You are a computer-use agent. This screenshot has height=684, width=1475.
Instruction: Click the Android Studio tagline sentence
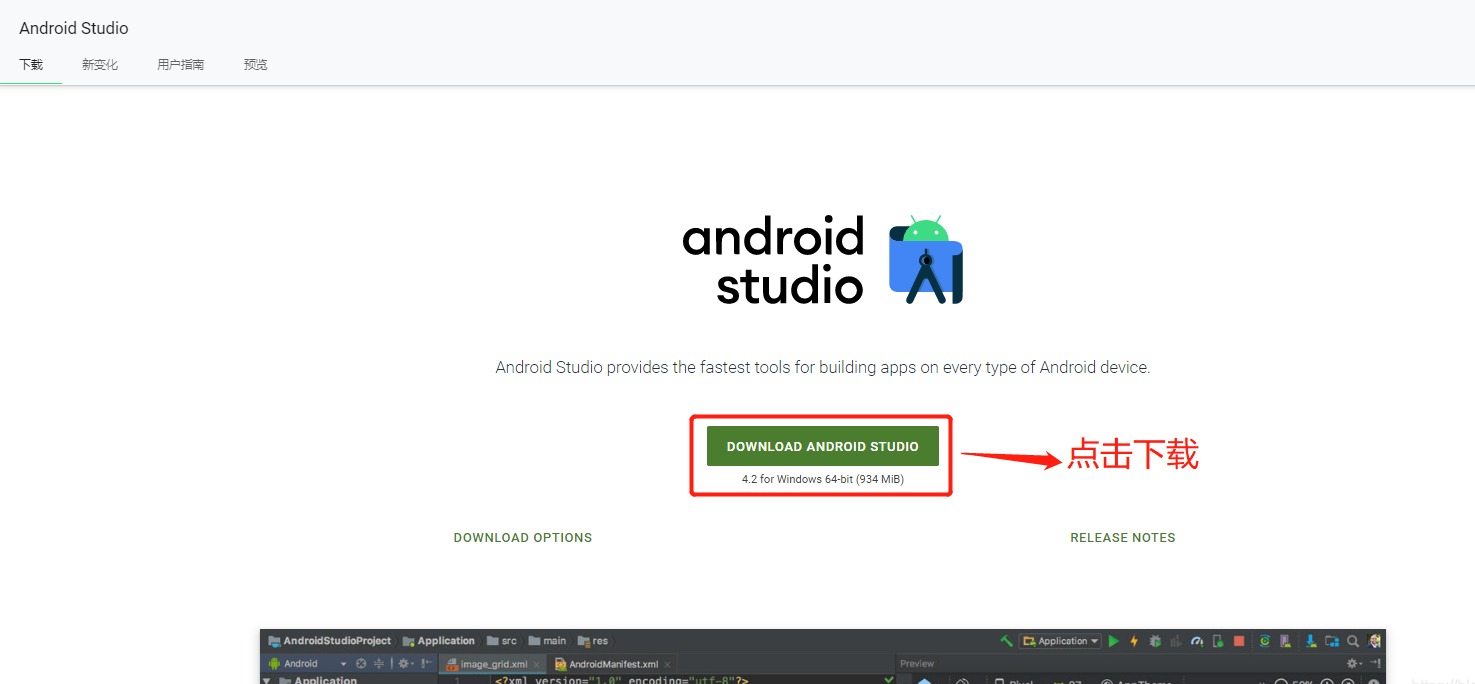[822, 367]
